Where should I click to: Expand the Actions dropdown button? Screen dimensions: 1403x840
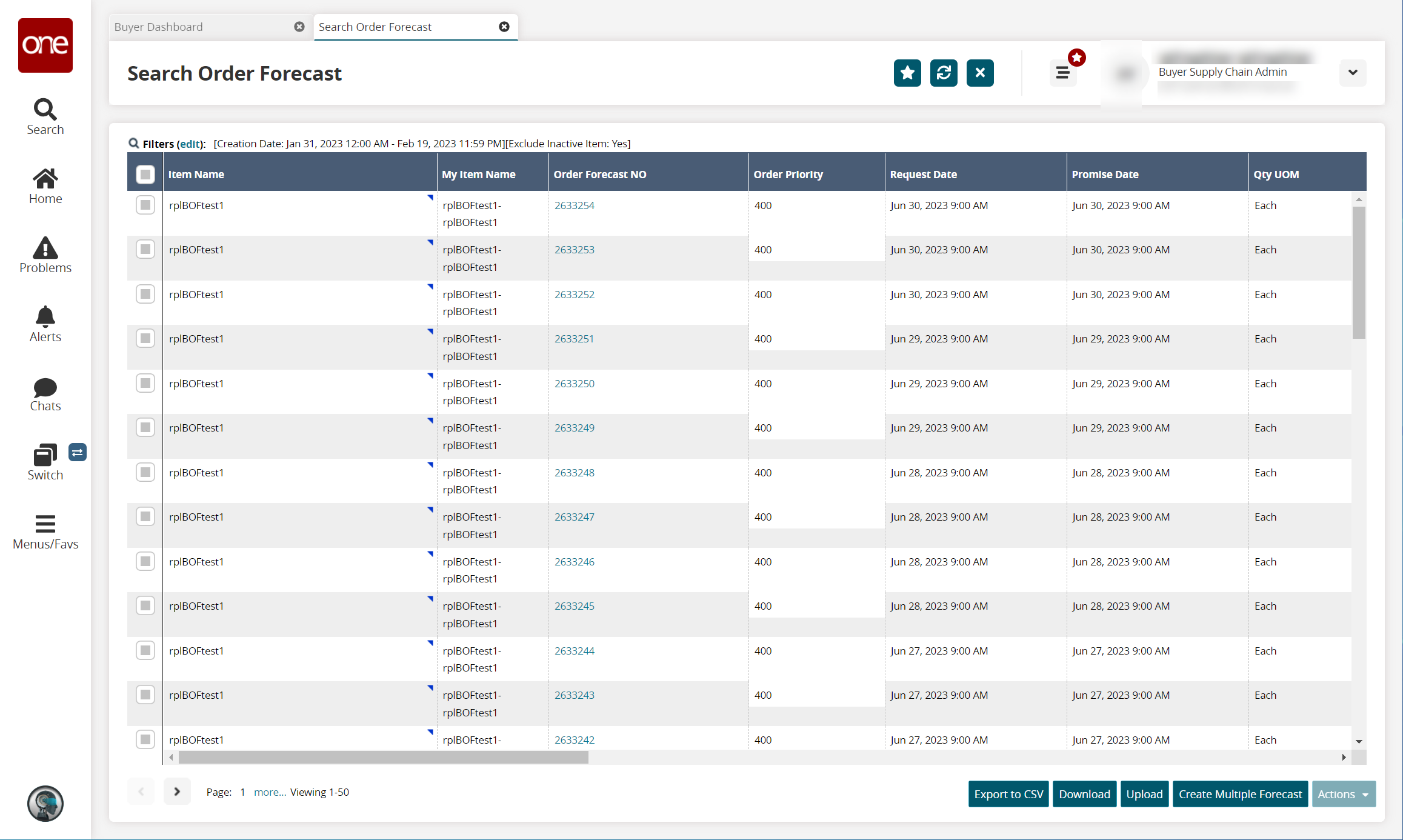1343,794
